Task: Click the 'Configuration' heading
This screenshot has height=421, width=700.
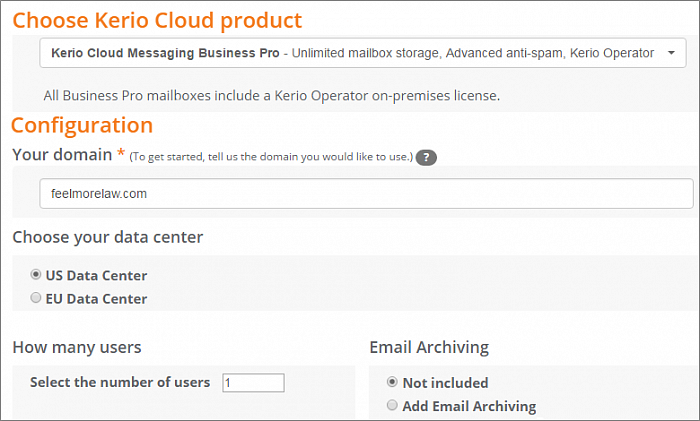Action: [x=82, y=125]
